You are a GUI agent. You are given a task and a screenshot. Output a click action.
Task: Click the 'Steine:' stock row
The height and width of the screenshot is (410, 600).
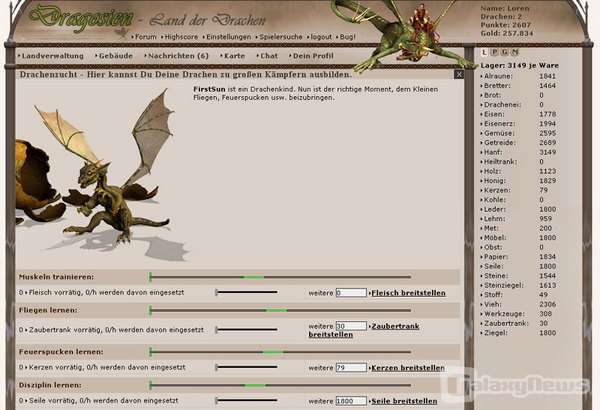click(518, 276)
